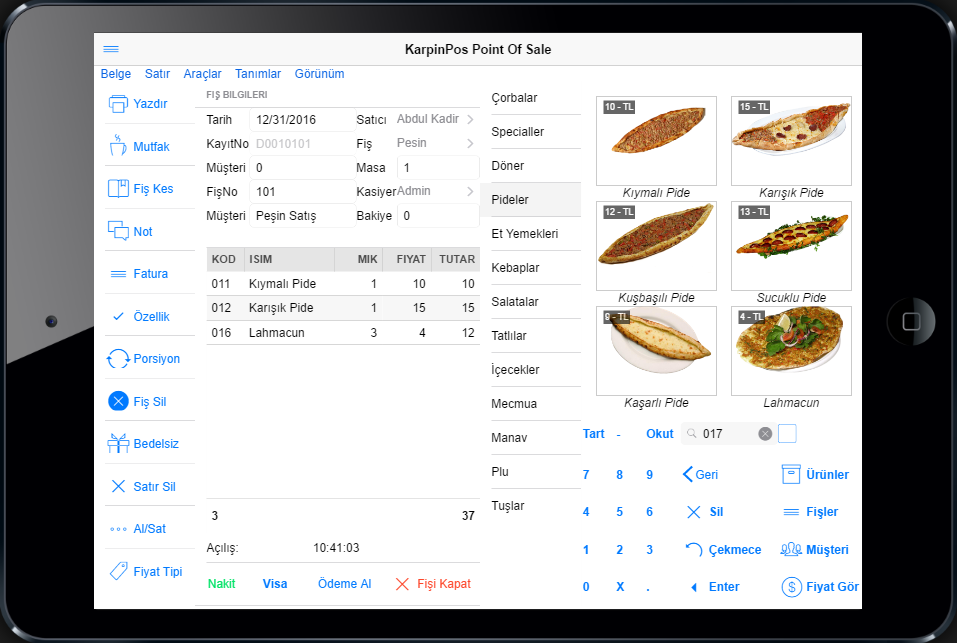Image resolution: width=957 pixels, height=643 pixels.
Task: Click the Al/Sat dots icon
Action: pos(118,529)
